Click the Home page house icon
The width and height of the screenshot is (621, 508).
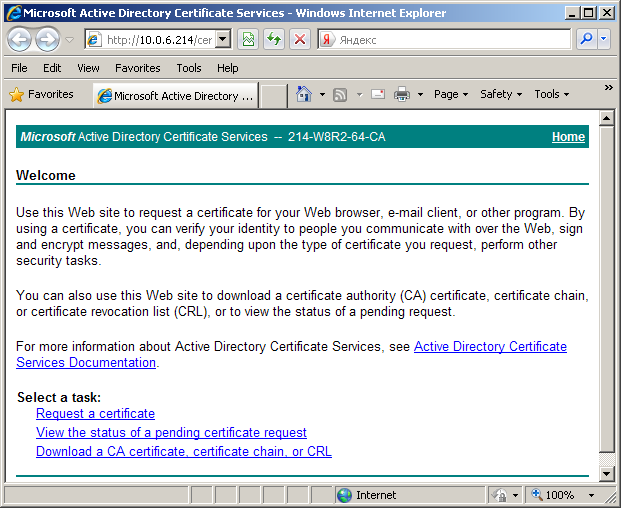click(x=304, y=94)
